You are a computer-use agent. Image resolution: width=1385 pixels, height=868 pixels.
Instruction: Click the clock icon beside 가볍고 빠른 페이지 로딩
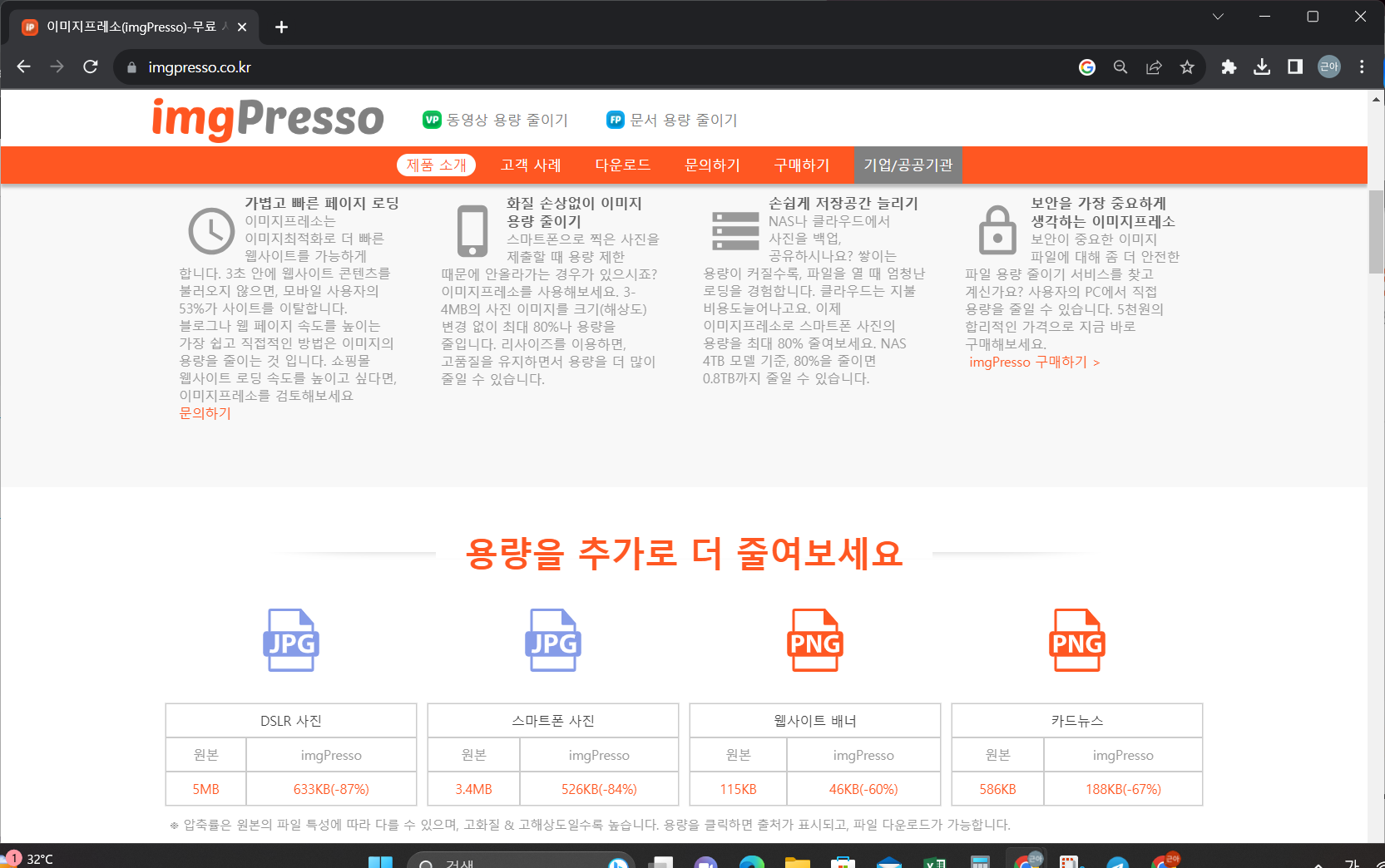tap(211, 230)
